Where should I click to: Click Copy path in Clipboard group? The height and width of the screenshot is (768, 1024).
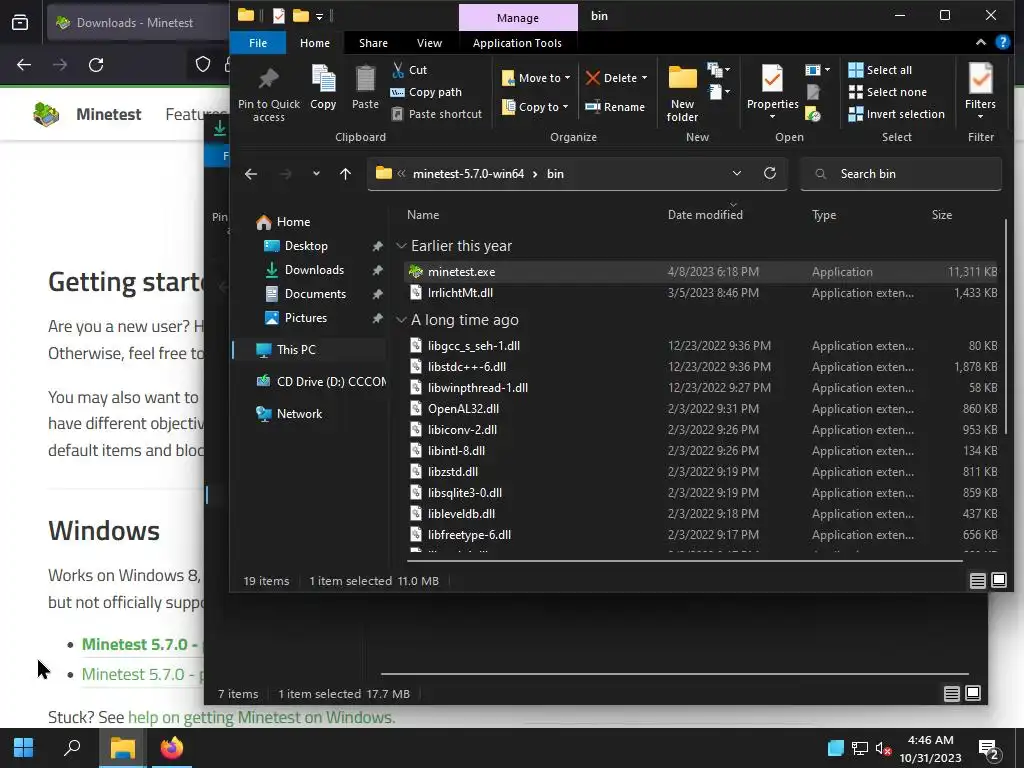coord(426,92)
